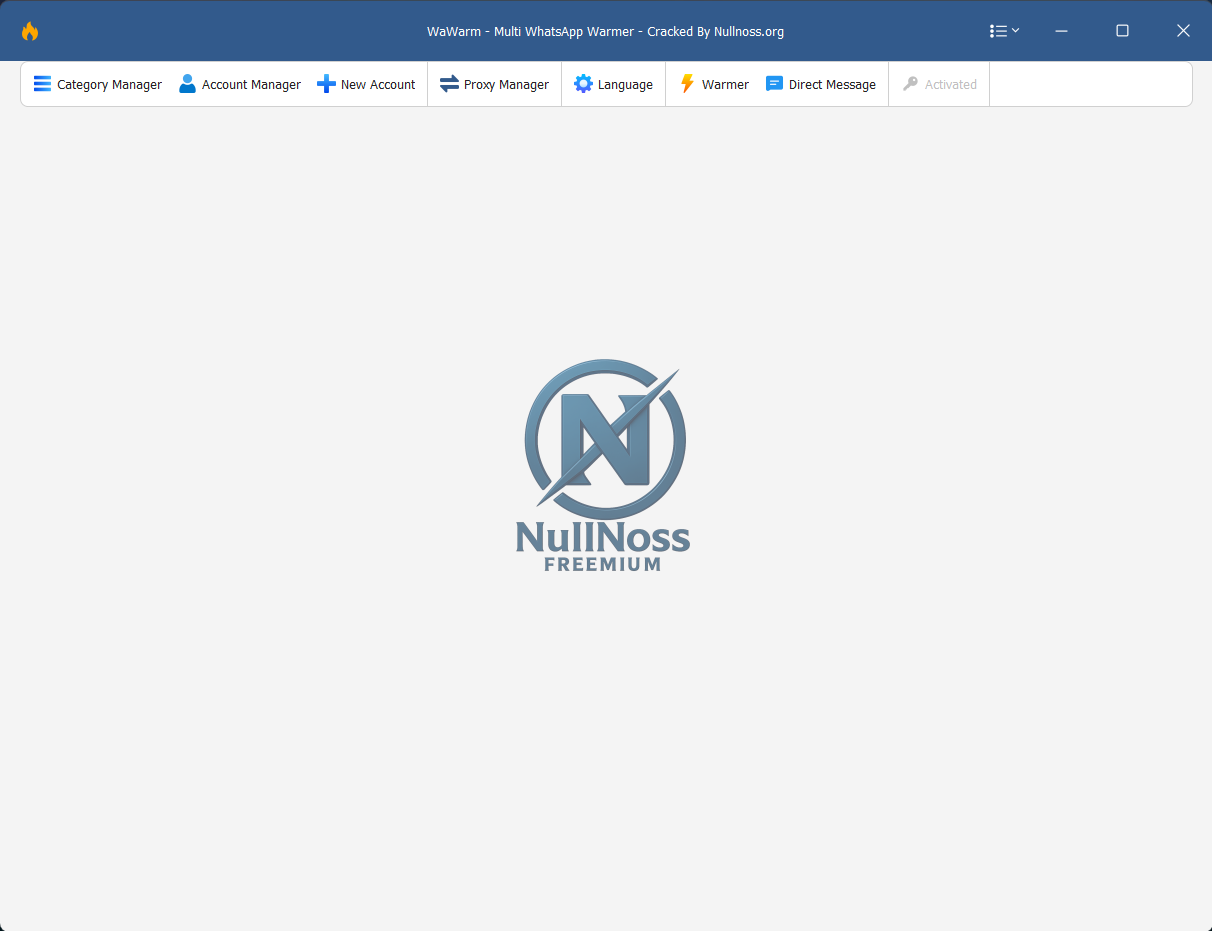Screen dimensions: 1212x931
Task: Expand the list-view dropdown in title bar
Action: [1004, 31]
